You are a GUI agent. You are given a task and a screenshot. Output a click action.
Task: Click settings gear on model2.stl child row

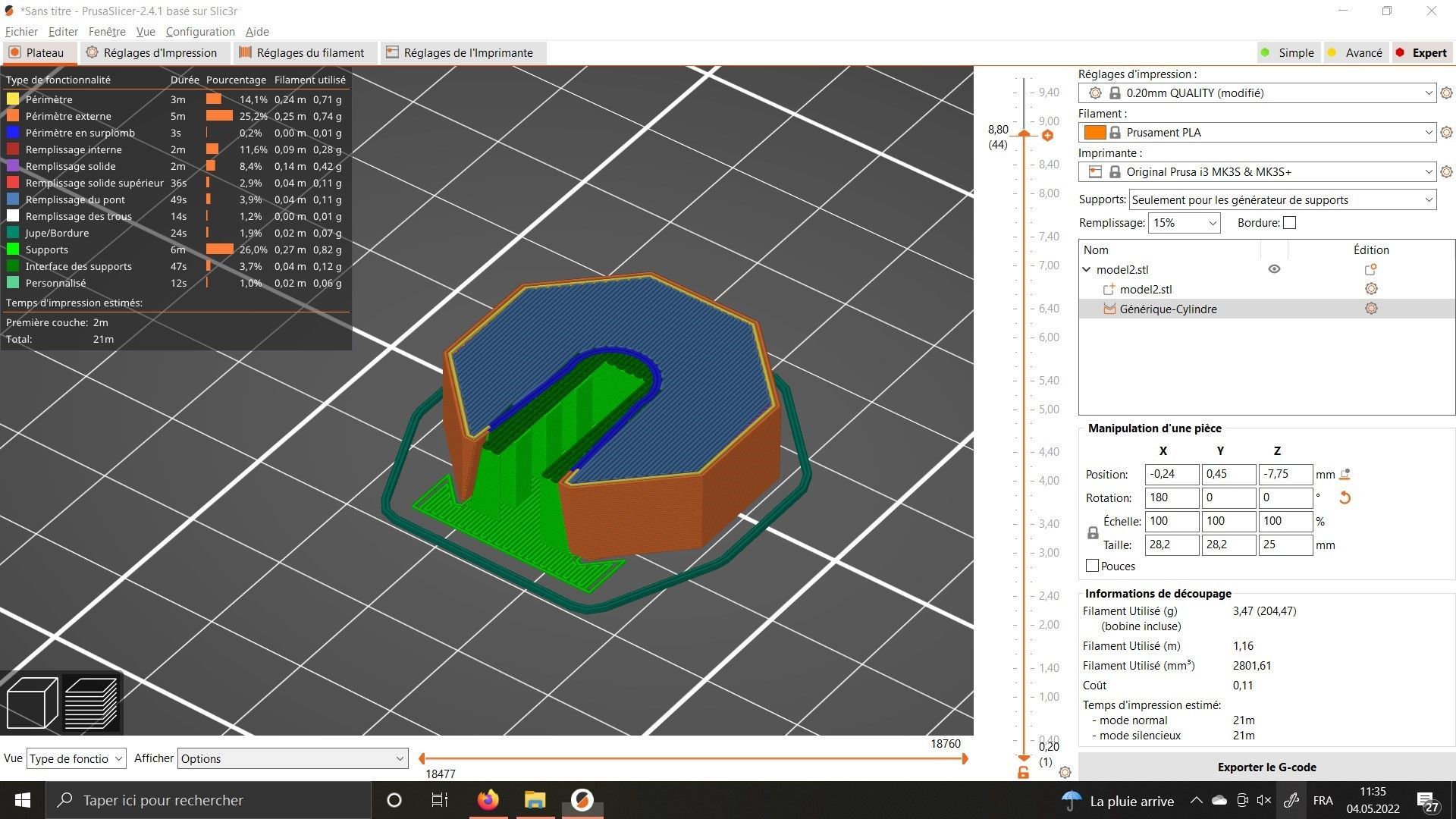click(1371, 289)
